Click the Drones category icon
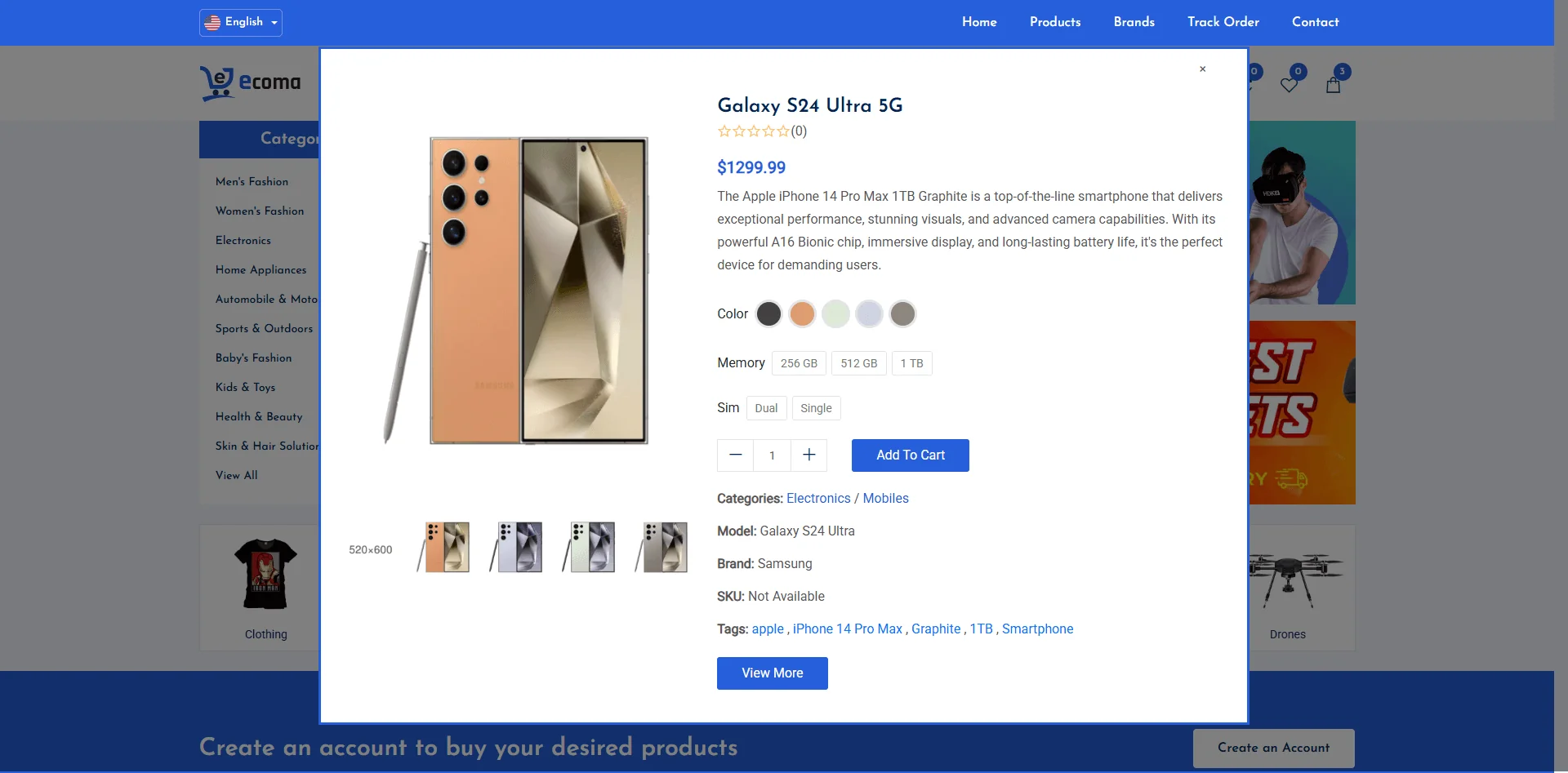The image size is (1568, 773). [1288, 580]
